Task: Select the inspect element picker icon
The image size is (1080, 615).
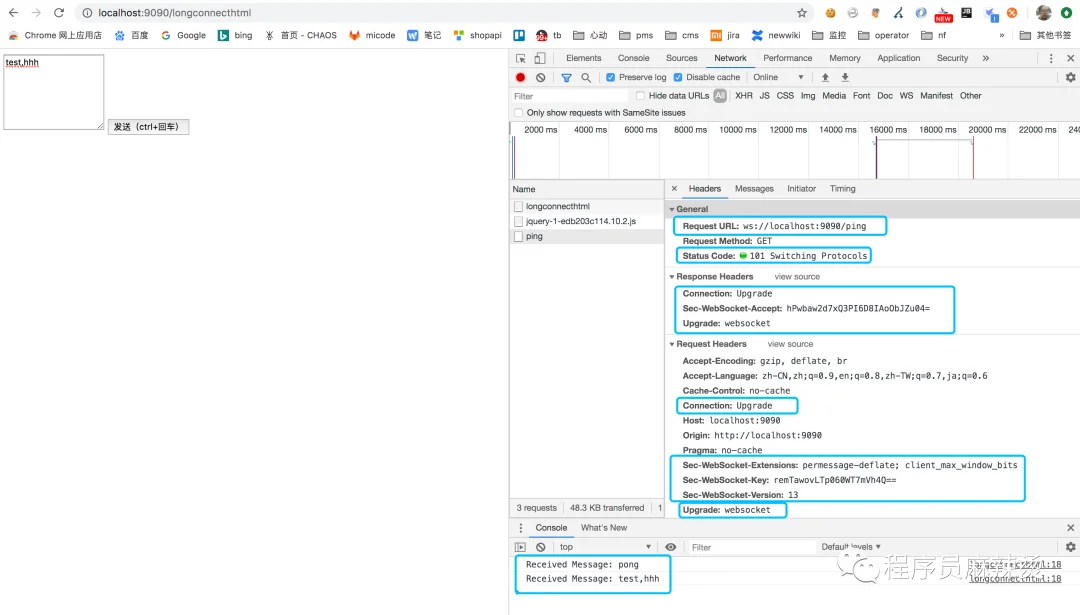Action: (x=521, y=59)
